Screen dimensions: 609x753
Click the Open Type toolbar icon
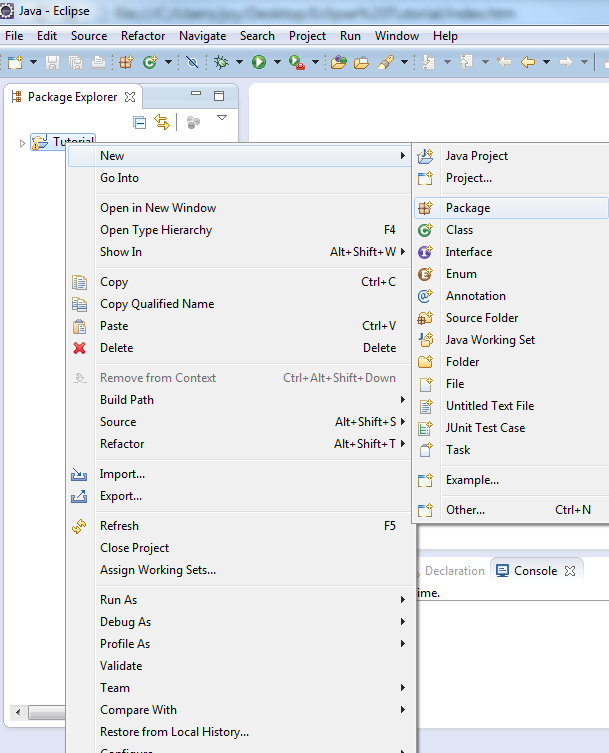coord(339,62)
